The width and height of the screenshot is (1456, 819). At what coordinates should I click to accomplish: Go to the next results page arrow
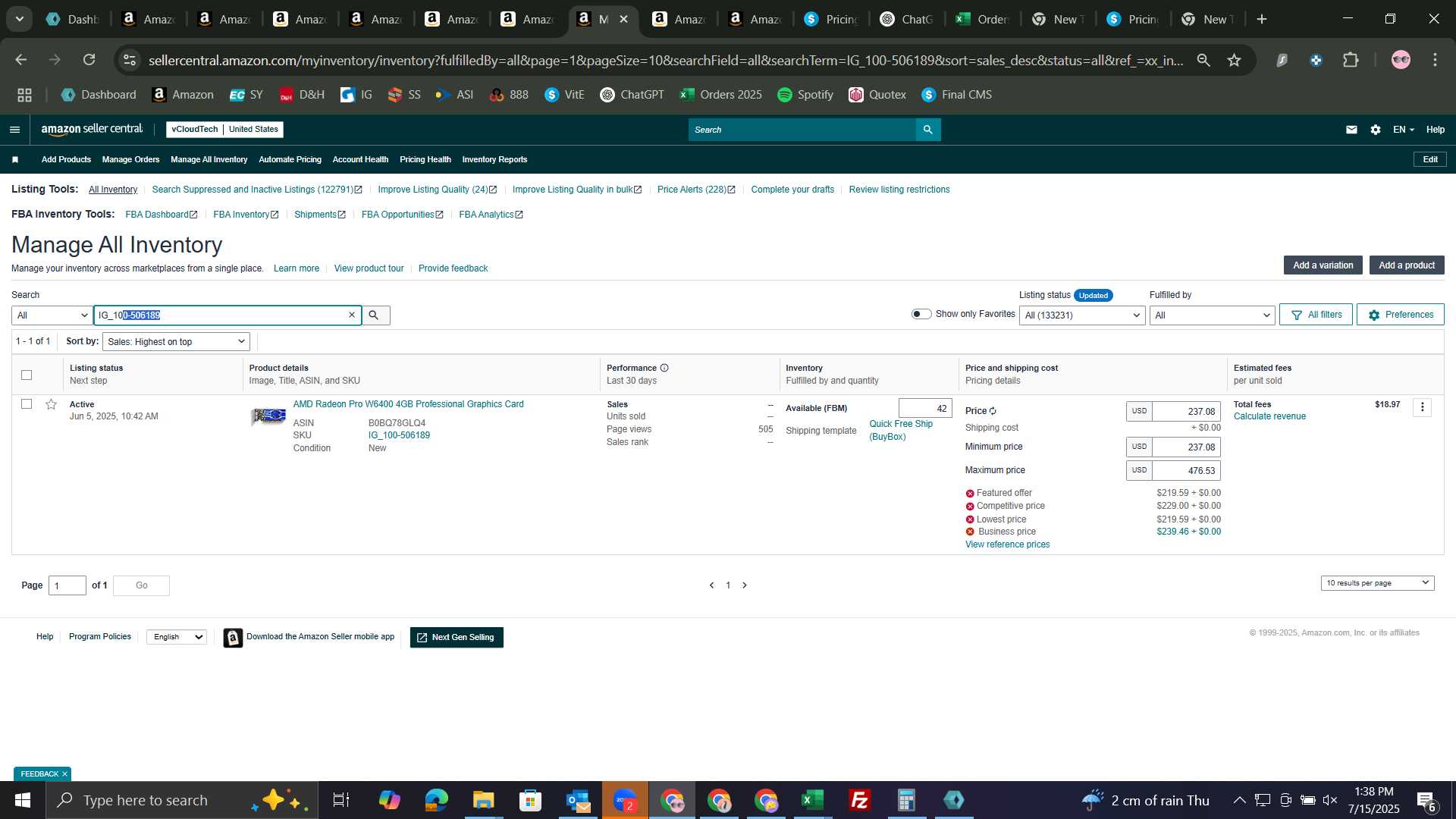tap(745, 585)
